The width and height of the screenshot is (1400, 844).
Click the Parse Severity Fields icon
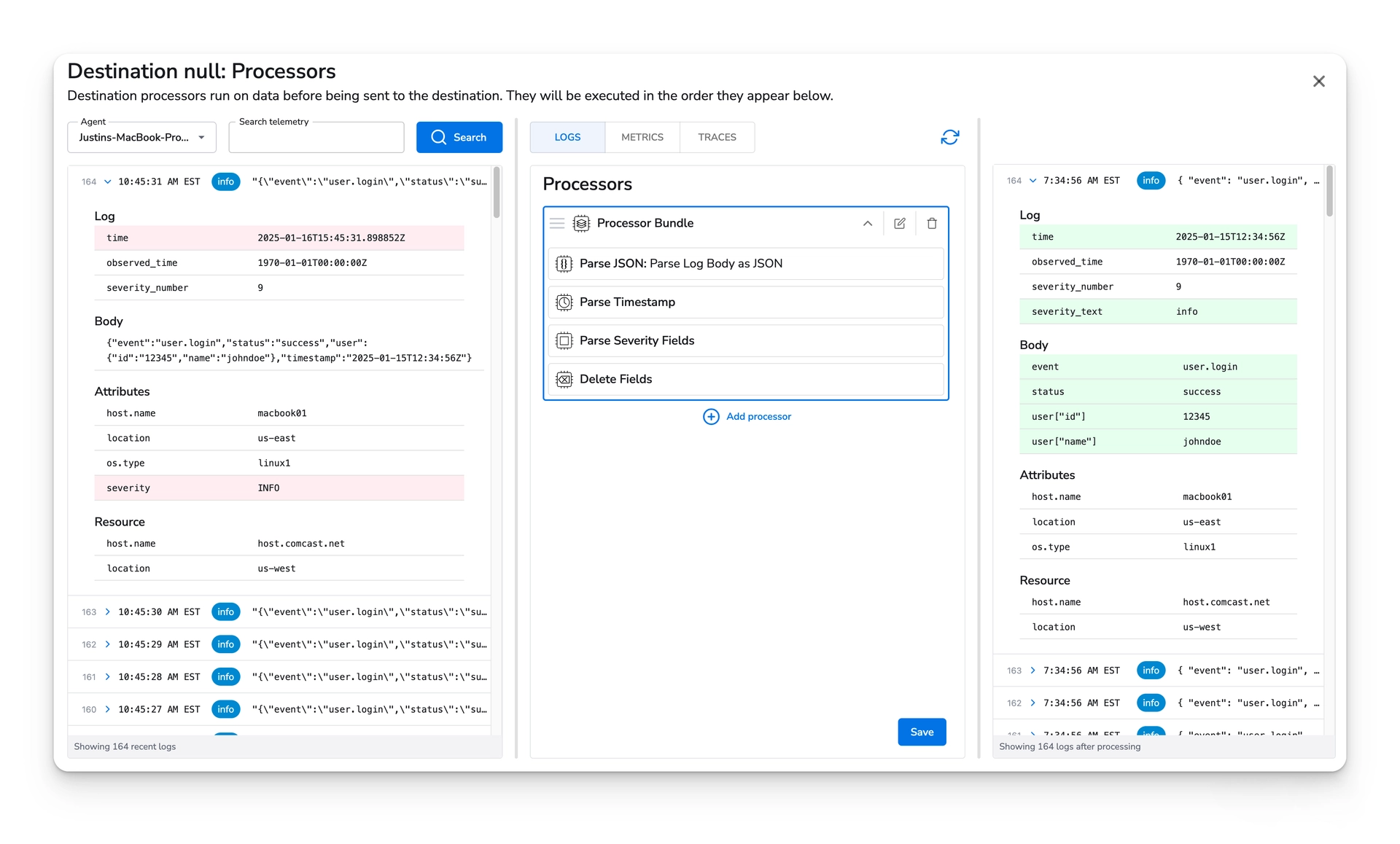point(563,340)
